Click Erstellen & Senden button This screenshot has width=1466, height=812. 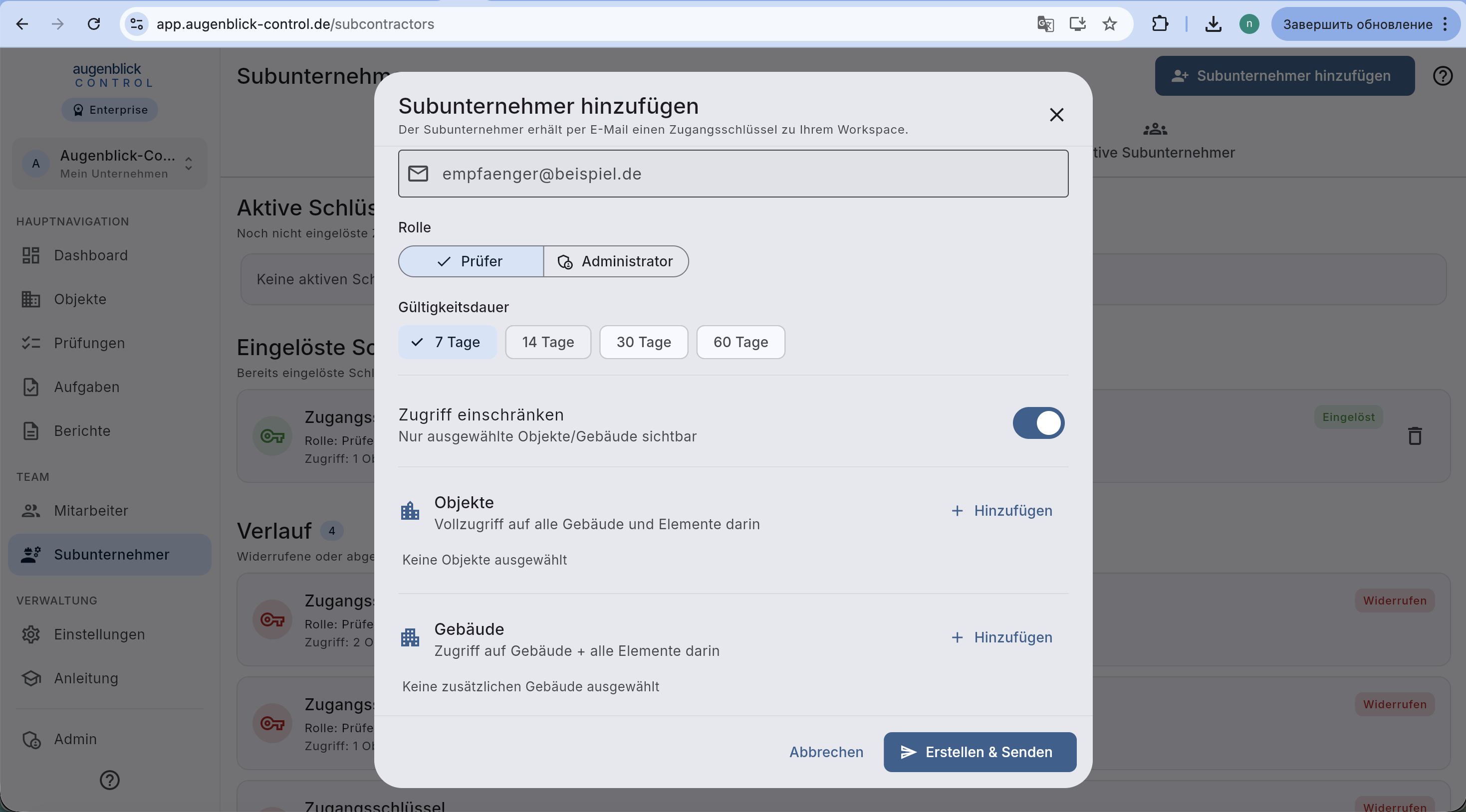click(x=979, y=752)
